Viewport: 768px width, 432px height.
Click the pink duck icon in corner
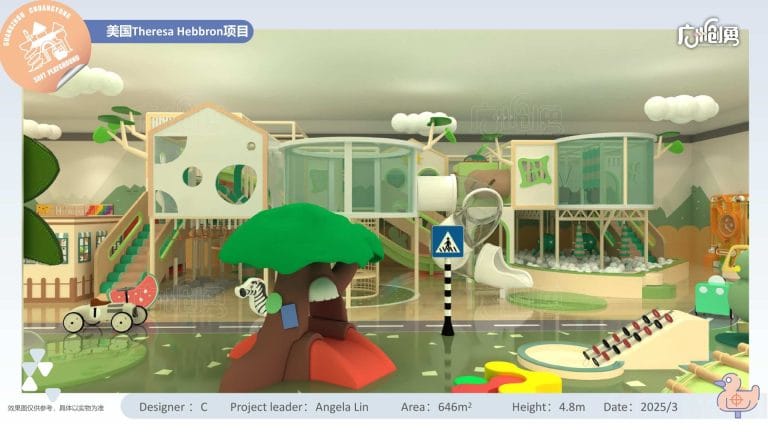pos(737,397)
